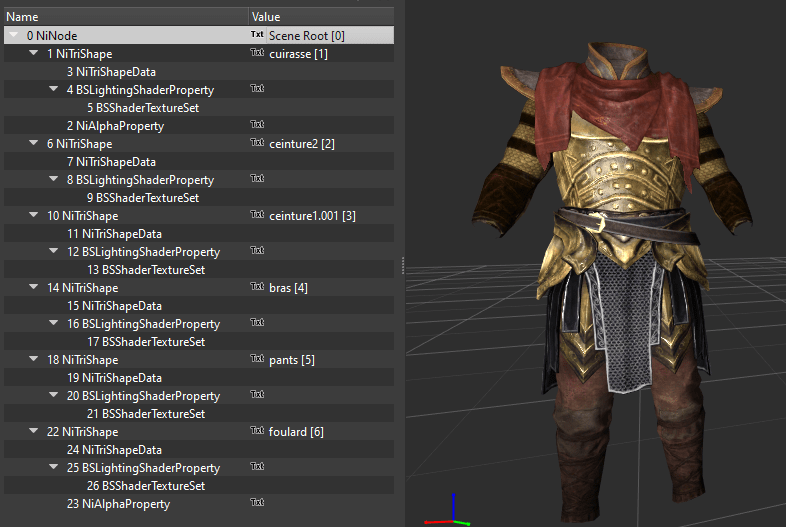Viewport: 786px width, 527px height.
Task: Select 21 BSShaderTextureSet block
Action: [146, 414]
